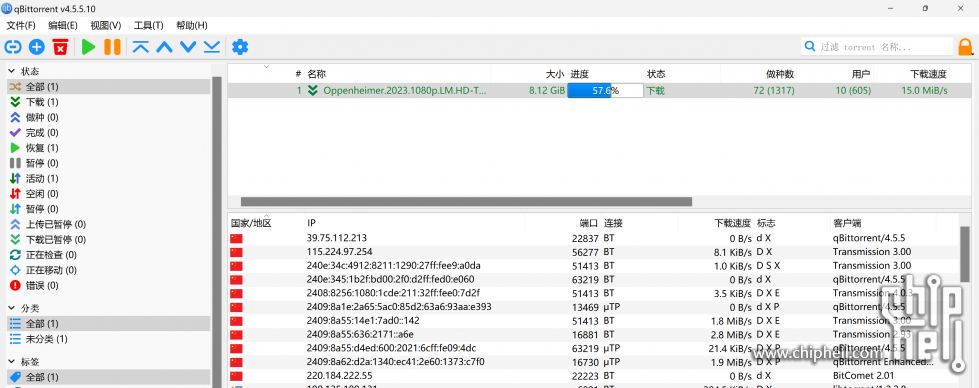The image size is (979, 388).
Task: Move torrent up in queue
Action: (x=164, y=47)
